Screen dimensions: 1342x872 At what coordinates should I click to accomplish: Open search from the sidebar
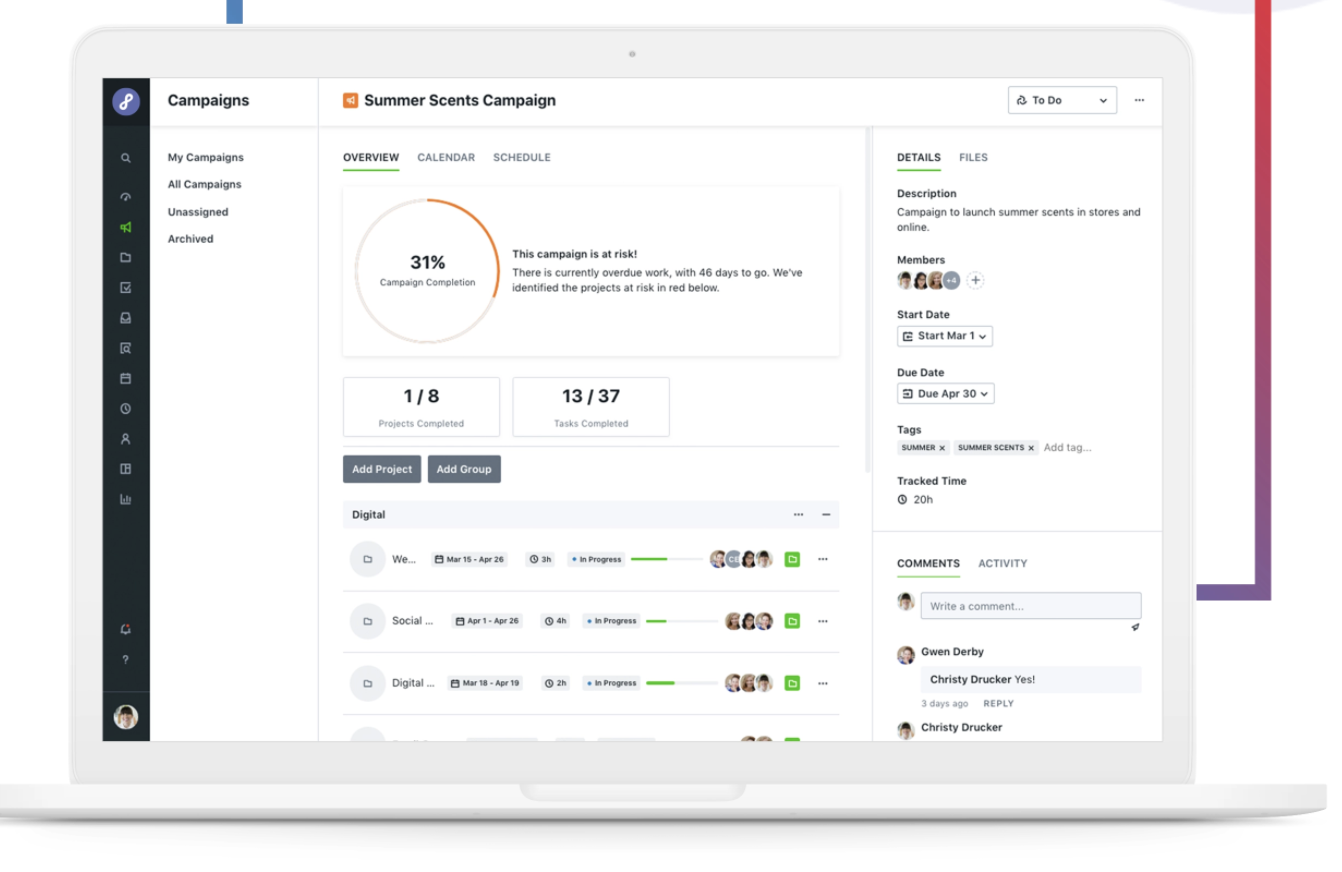(126, 158)
